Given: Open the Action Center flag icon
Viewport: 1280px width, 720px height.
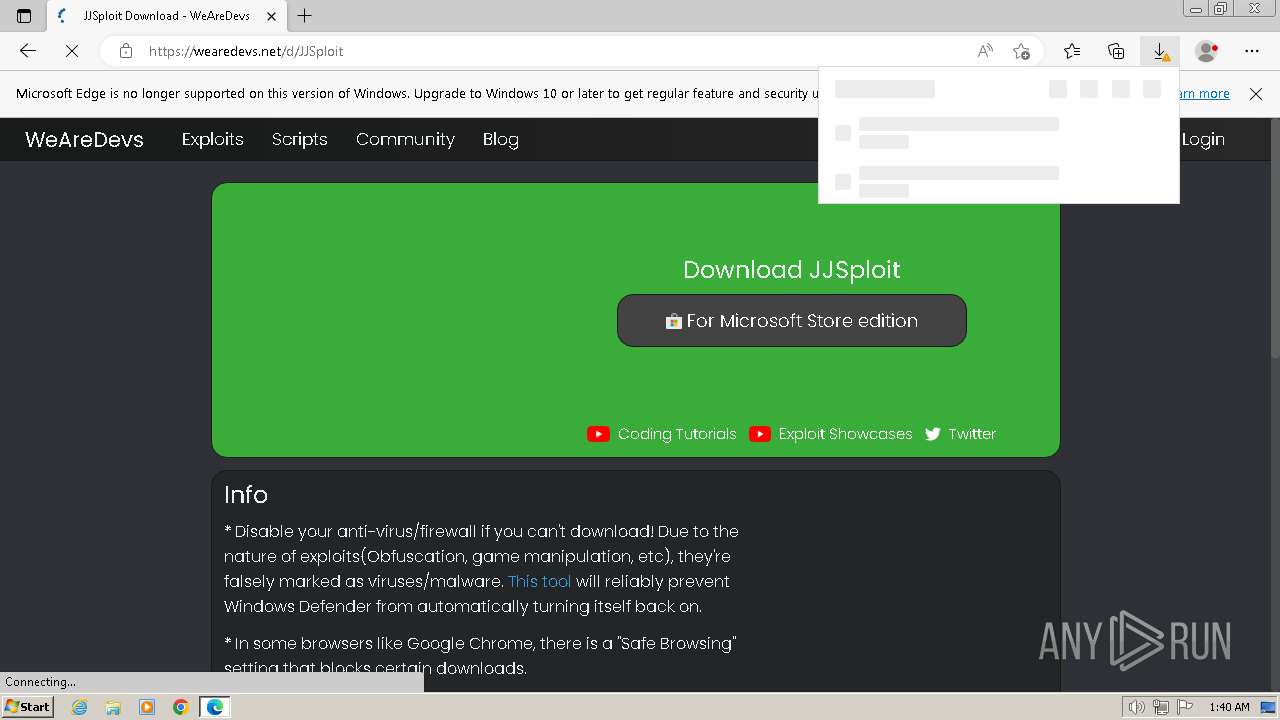Looking at the screenshot, I should (1184, 707).
